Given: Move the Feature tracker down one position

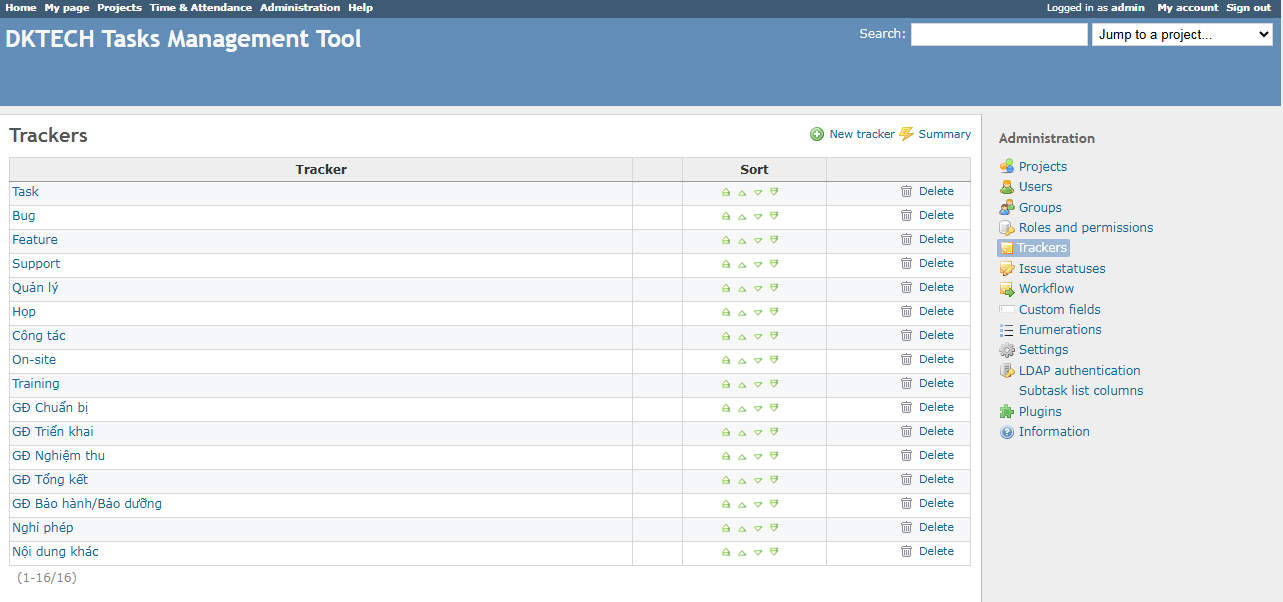Looking at the screenshot, I should 758,240.
